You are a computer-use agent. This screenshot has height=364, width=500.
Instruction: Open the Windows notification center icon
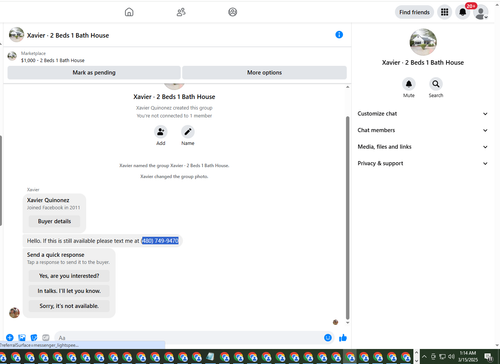coord(488,356)
